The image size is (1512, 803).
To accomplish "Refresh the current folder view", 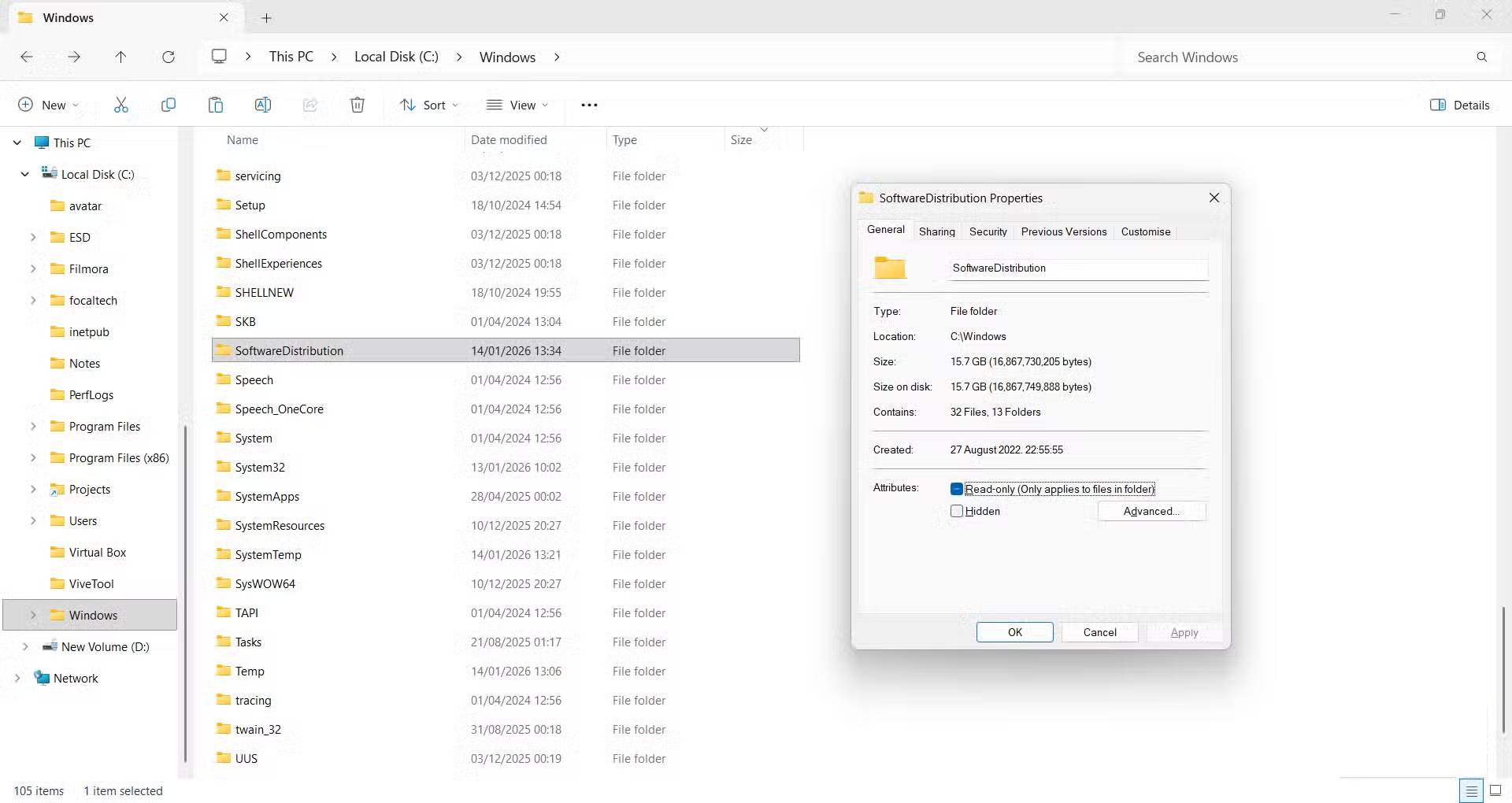I will [x=168, y=57].
